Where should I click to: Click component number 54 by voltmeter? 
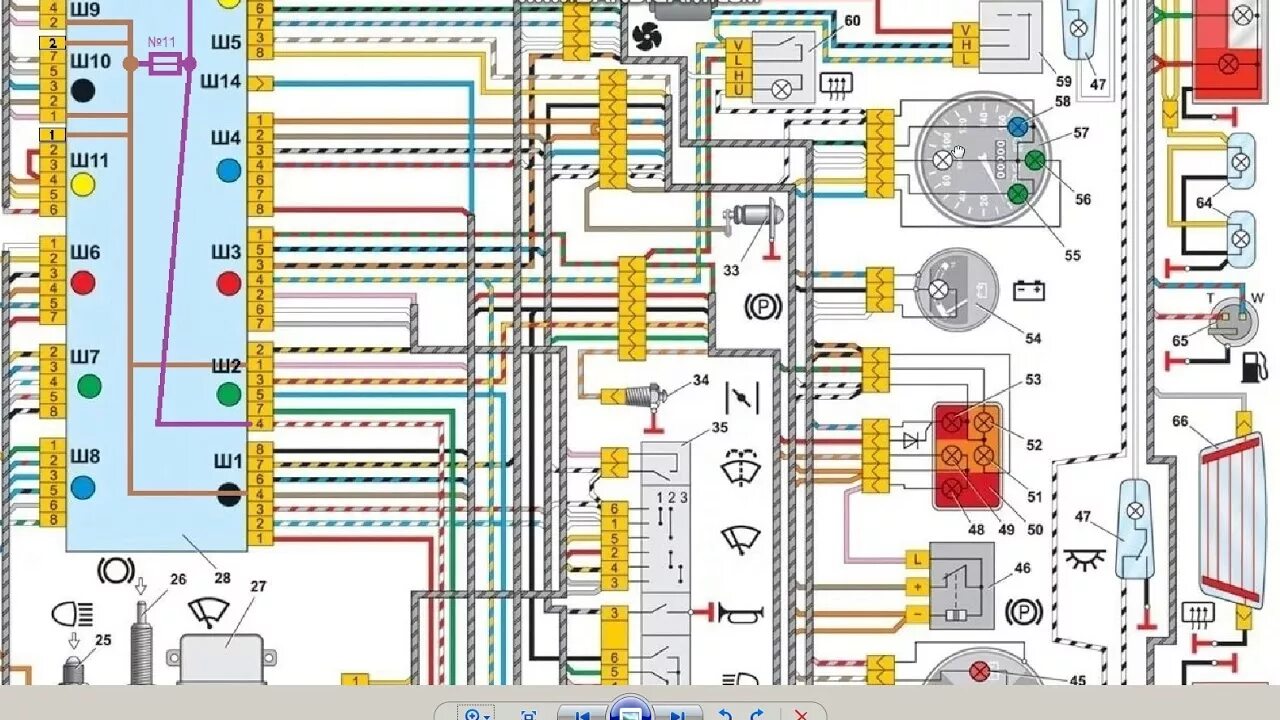[1033, 339]
